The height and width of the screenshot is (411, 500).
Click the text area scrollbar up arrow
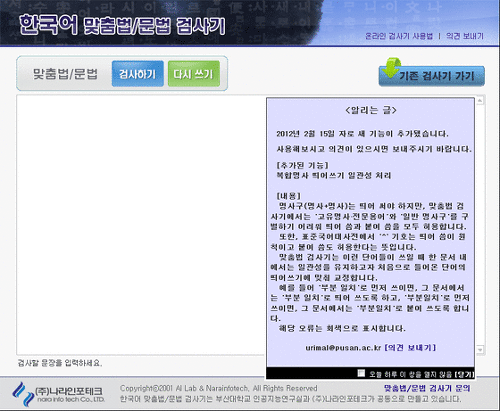click(x=480, y=100)
